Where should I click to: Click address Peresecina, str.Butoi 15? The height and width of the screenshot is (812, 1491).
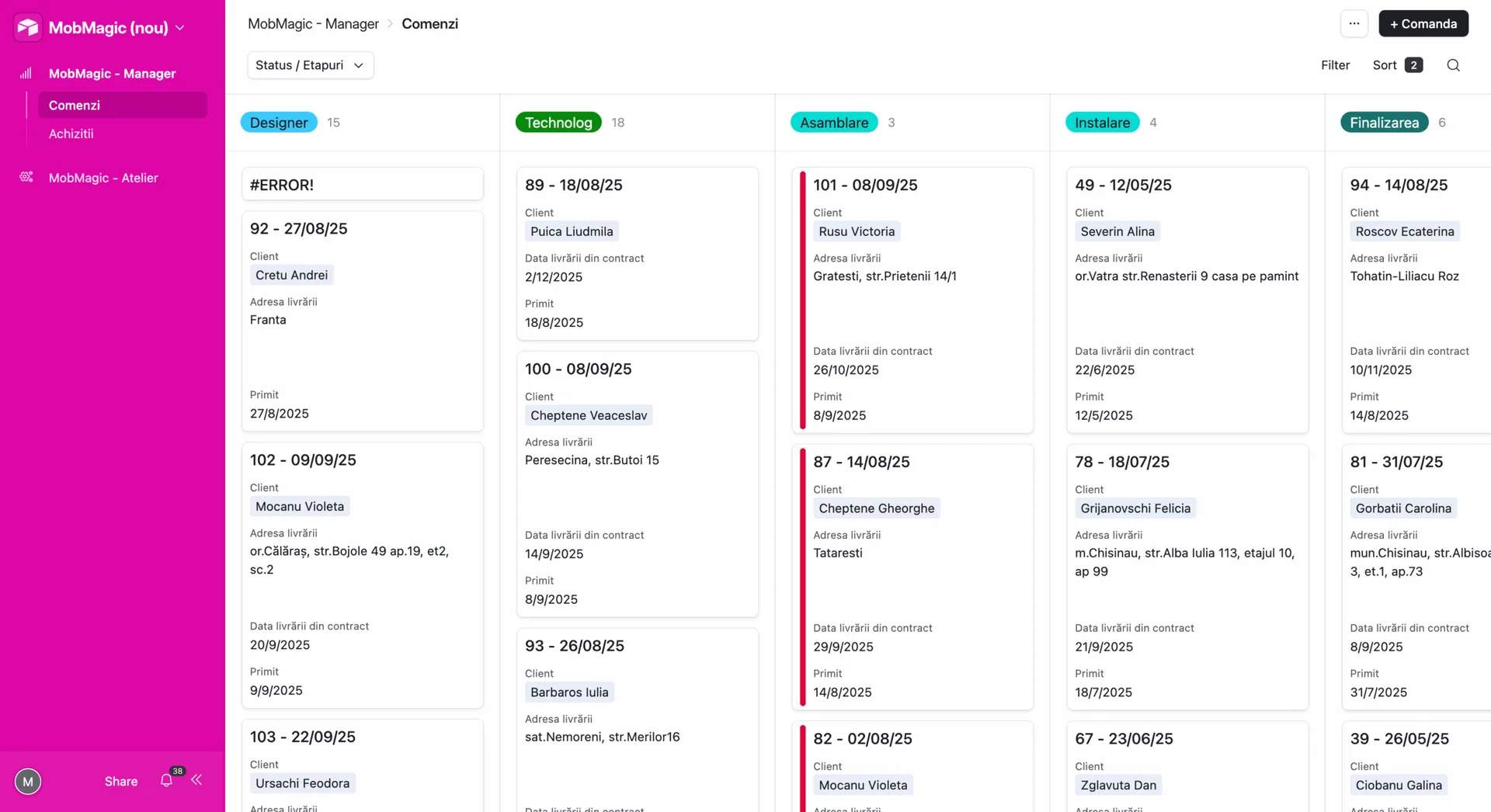tap(592, 460)
